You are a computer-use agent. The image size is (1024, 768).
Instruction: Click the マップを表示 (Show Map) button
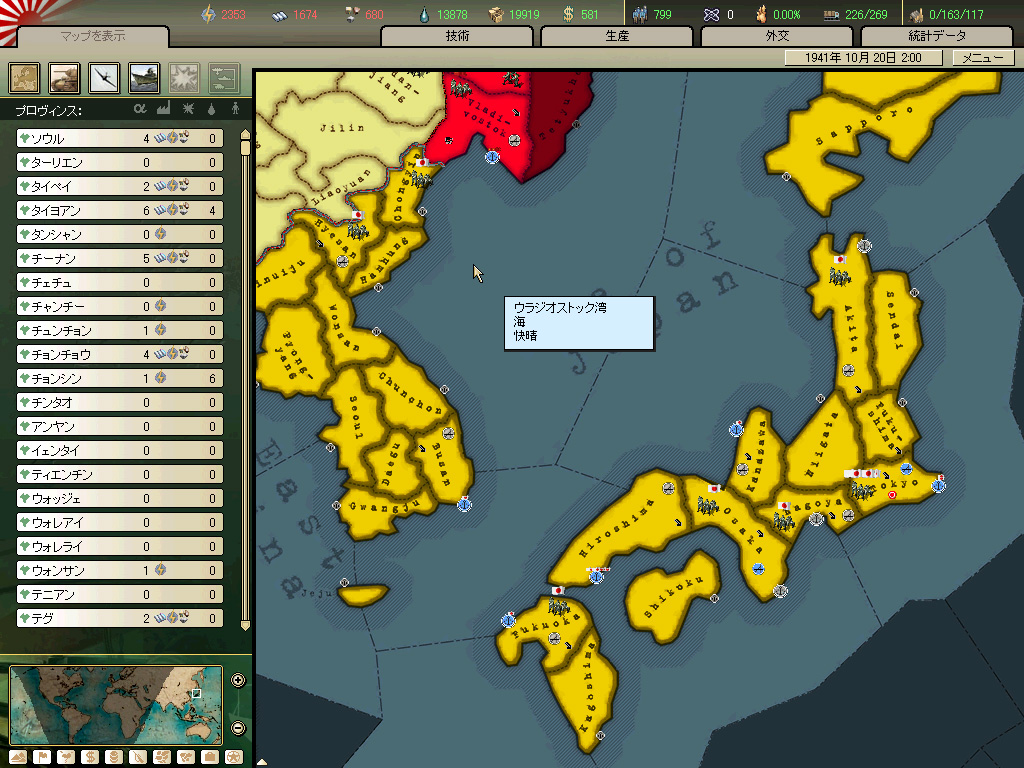[93, 36]
